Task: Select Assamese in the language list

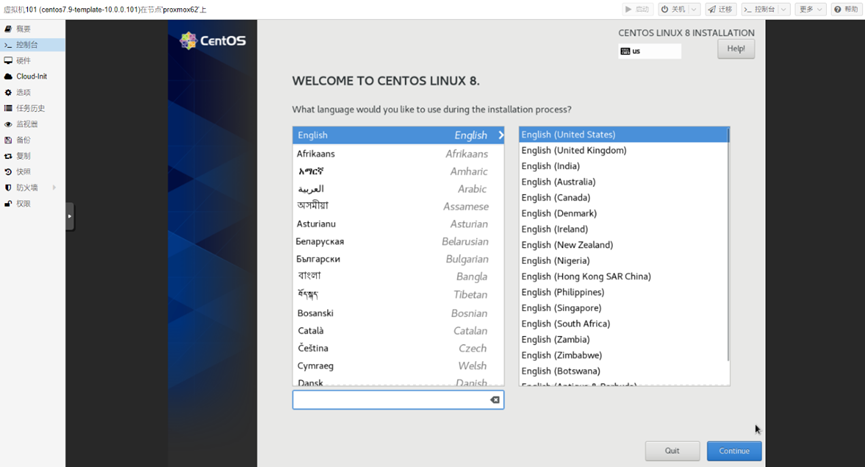Action: click(x=398, y=206)
